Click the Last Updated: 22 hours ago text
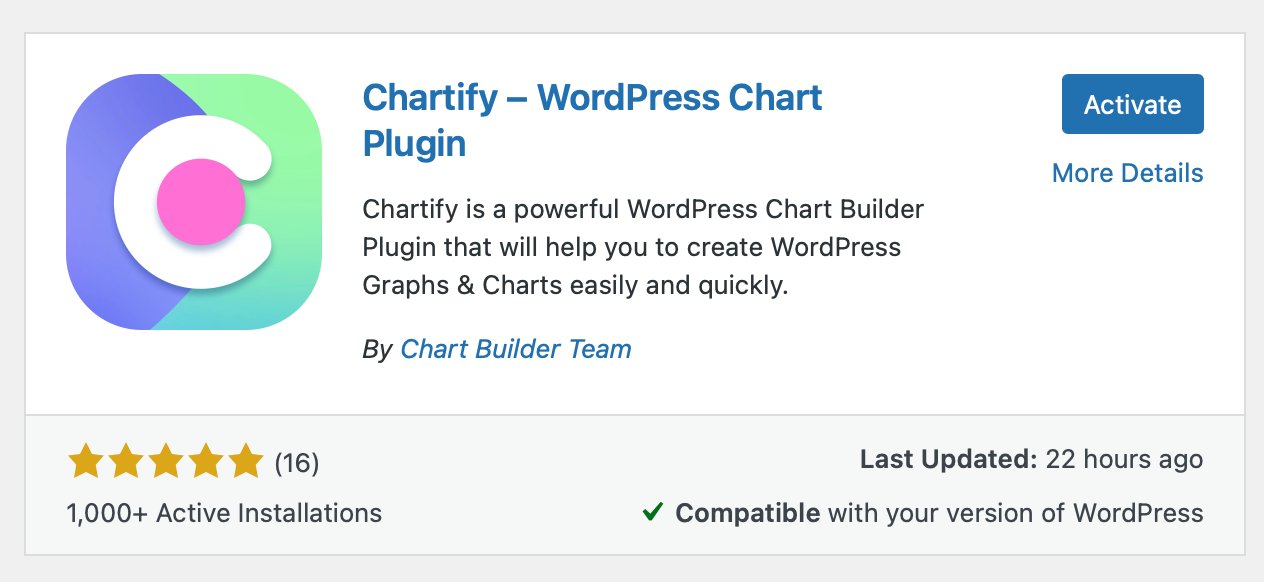This screenshot has width=1264, height=582. [x=1031, y=459]
